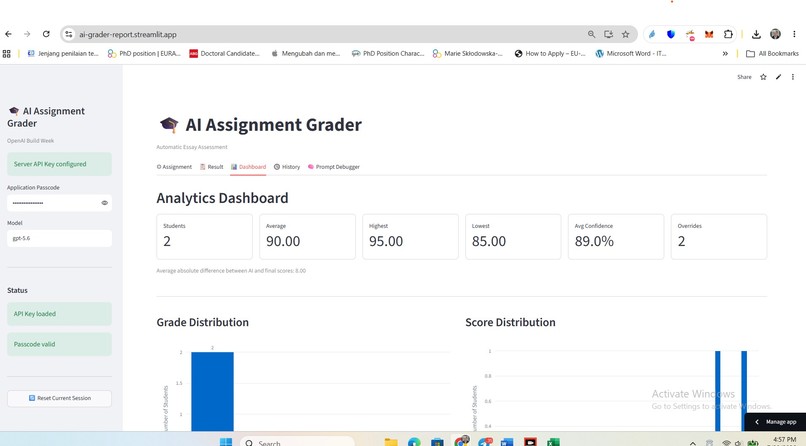Open the Extensions puzzle-piece menu
The height and width of the screenshot is (446, 806).
click(728, 34)
